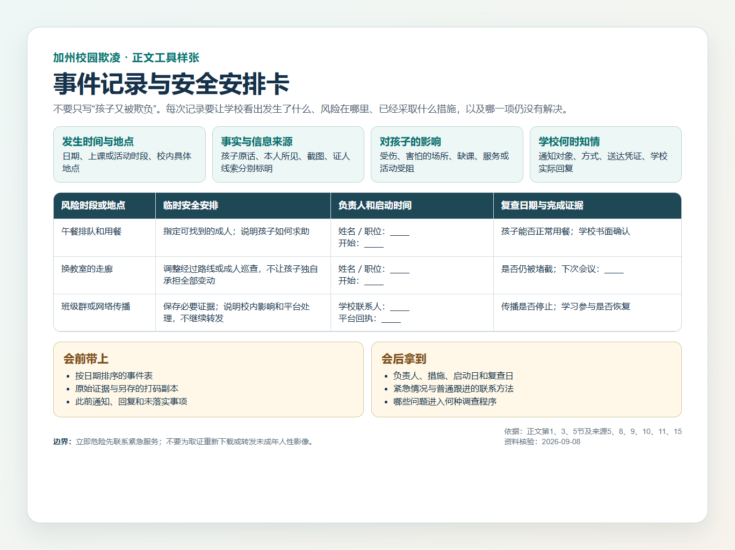Click the heading 会后拿到
This screenshot has height=550, width=735.
coord(404,359)
